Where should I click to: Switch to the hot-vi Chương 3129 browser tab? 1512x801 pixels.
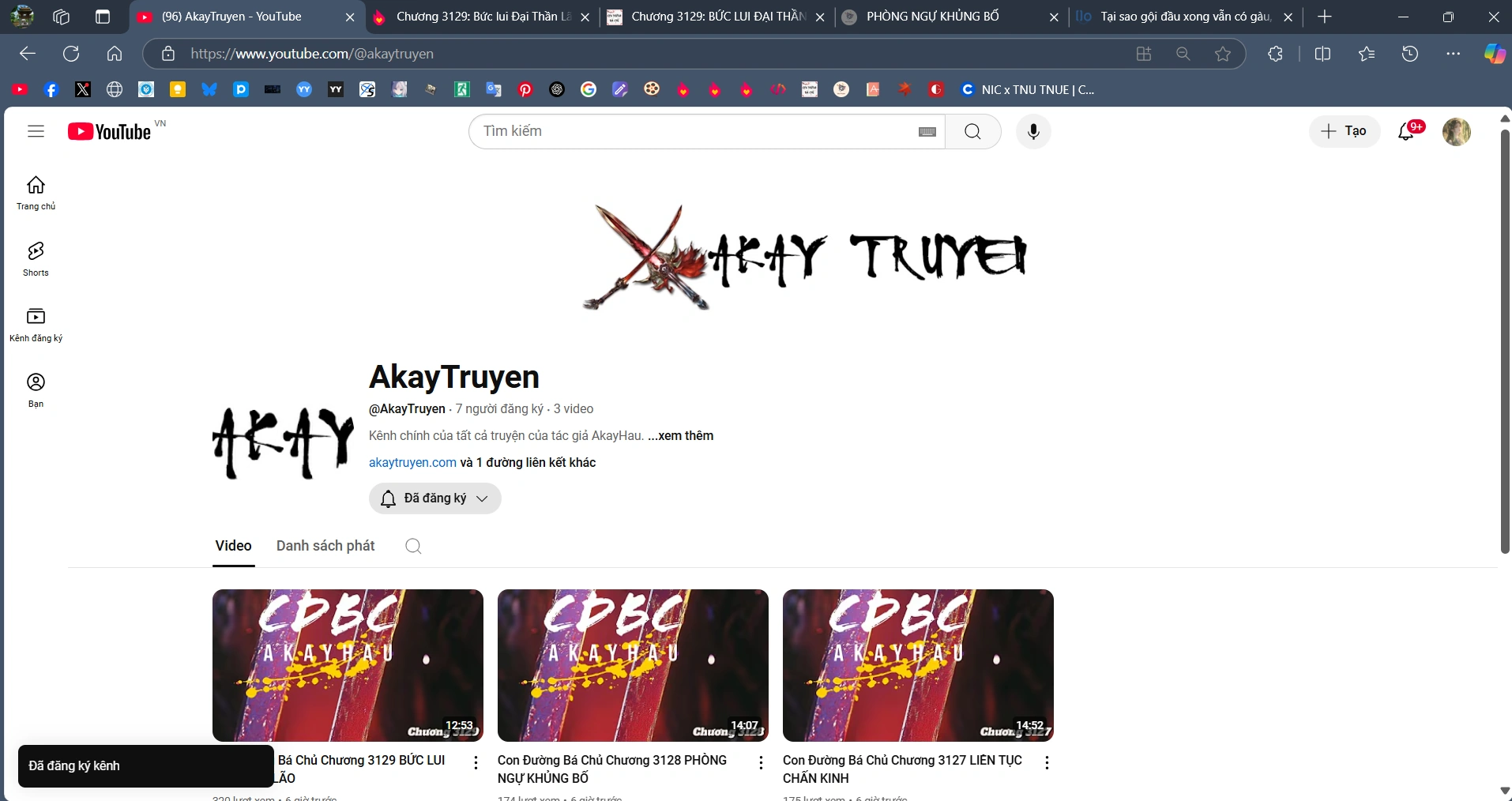tap(482, 17)
